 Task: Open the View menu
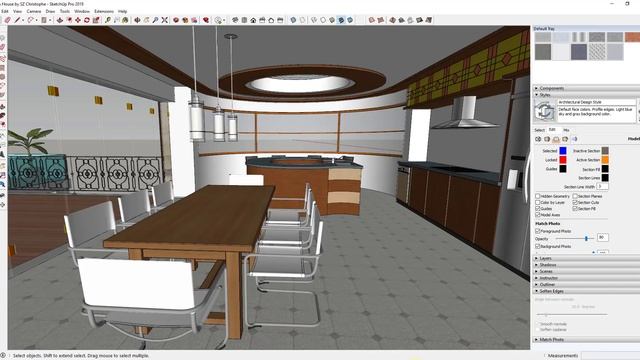(x=18, y=11)
